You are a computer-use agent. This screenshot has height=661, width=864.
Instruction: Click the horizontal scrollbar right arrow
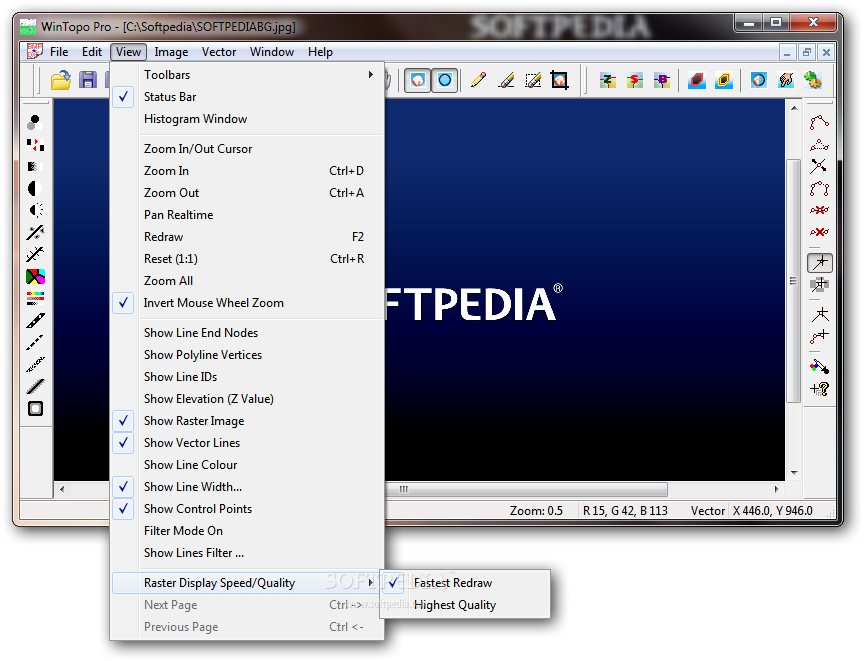coord(776,489)
